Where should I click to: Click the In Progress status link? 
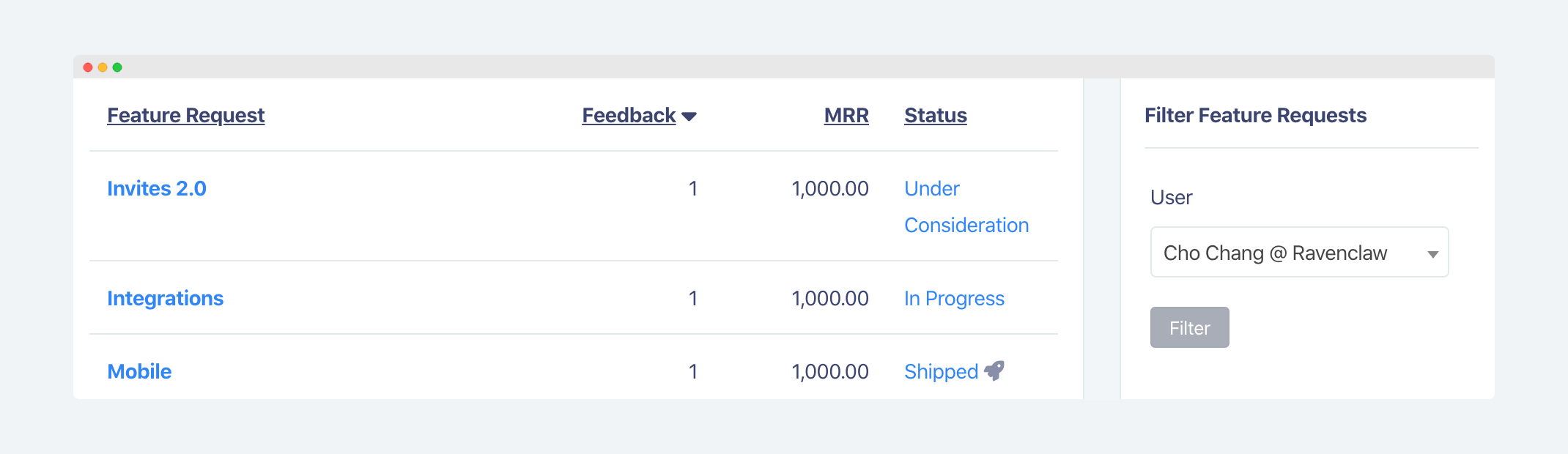coord(954,298)
